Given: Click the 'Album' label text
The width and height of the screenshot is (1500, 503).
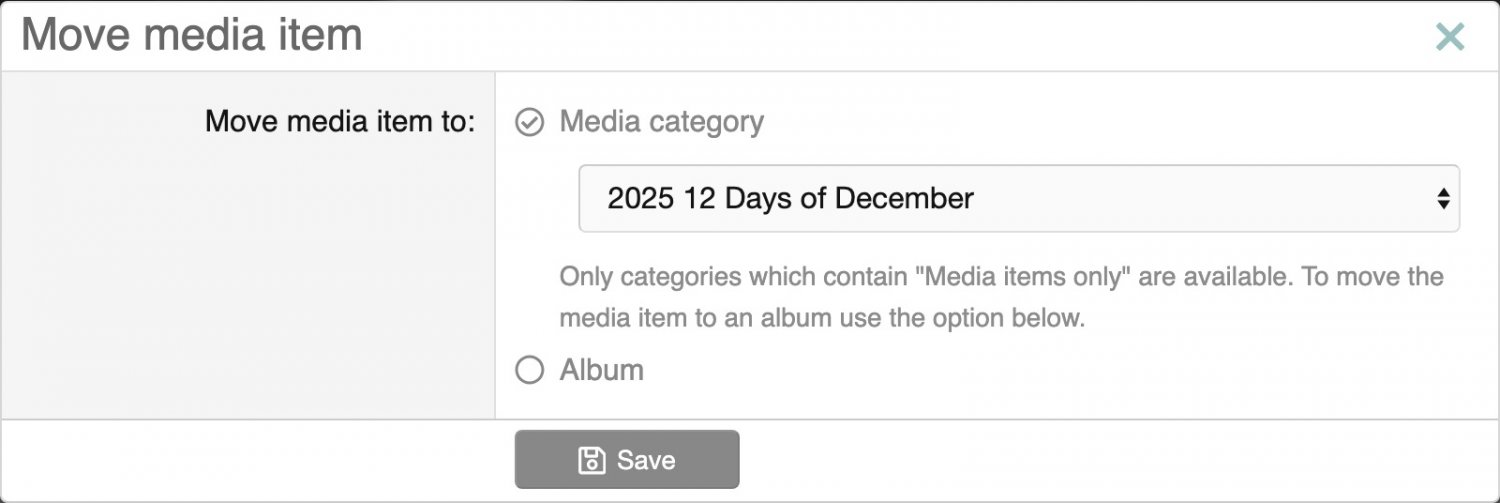Looking at the screenshot, I should [601, 370].
